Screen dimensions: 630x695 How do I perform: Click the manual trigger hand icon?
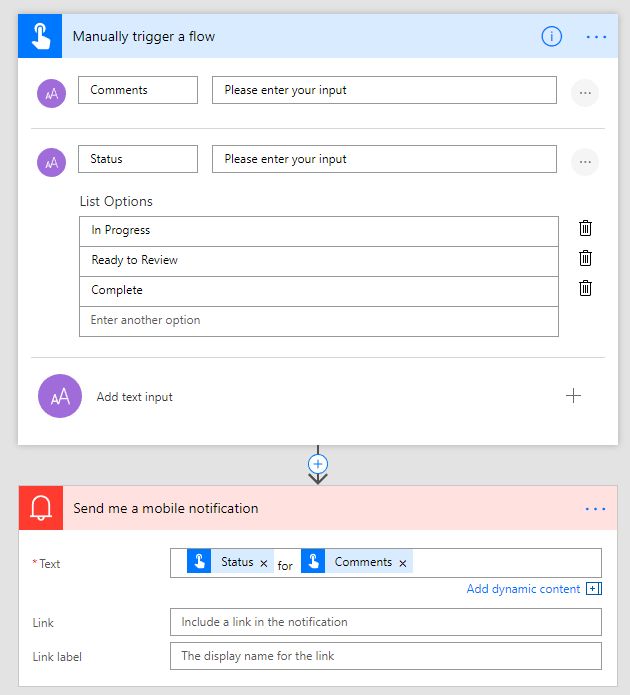click(x=40, y=37)
